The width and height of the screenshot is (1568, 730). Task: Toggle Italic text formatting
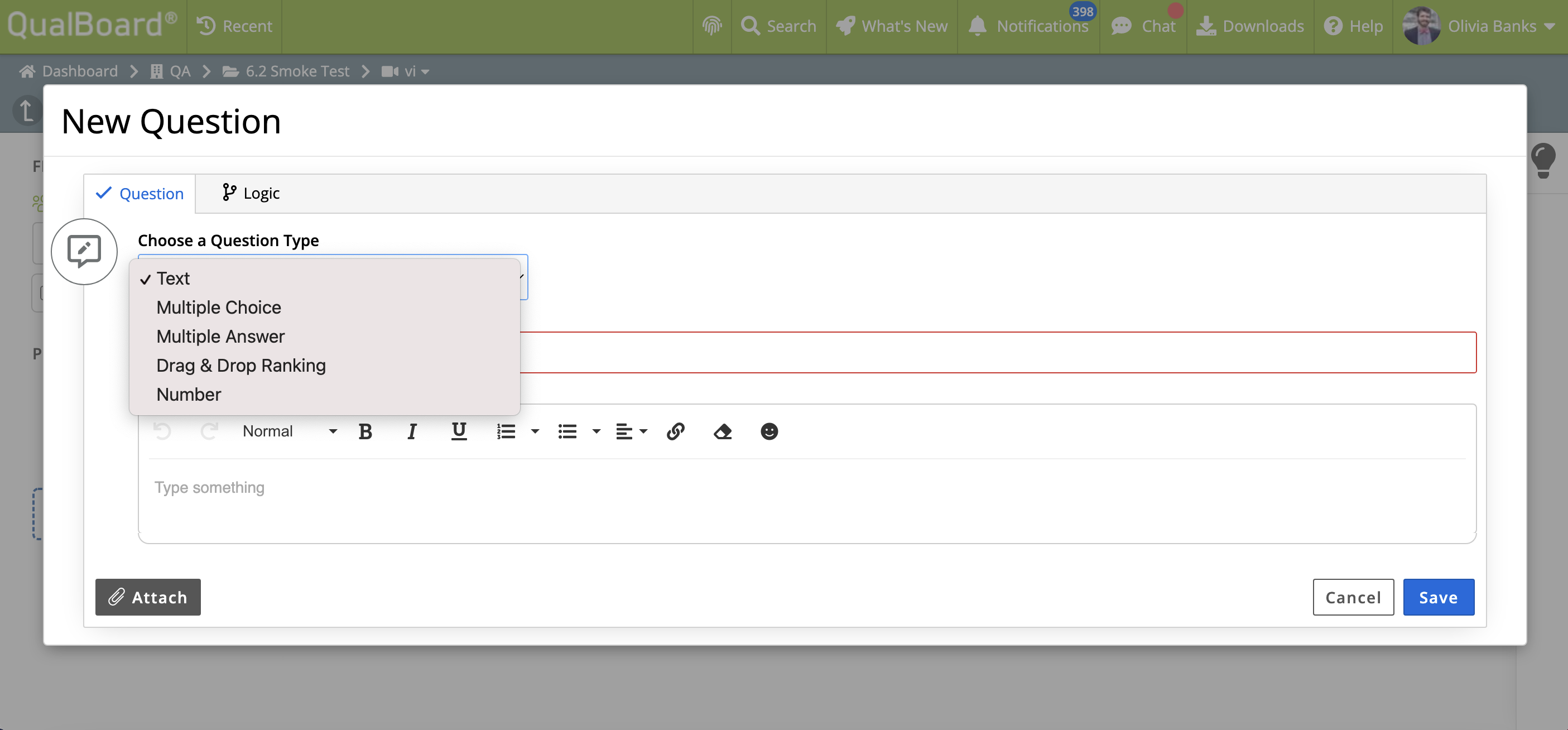[411, 431]
